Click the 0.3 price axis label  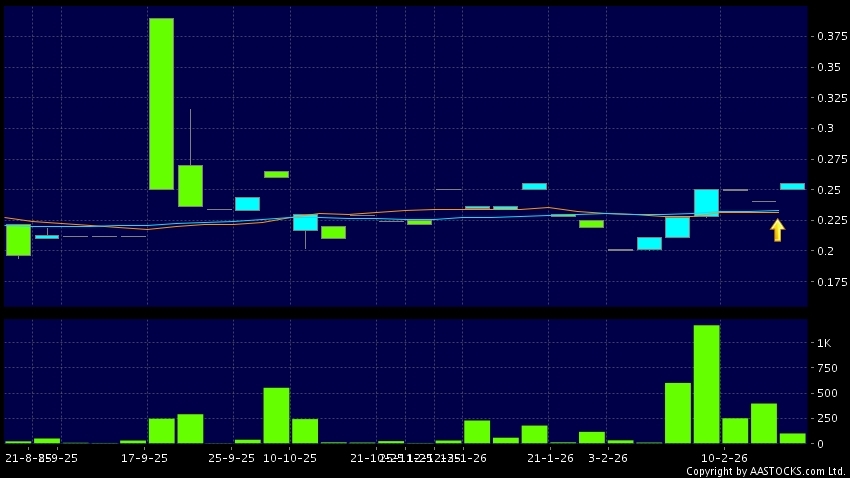coord(824,128)
